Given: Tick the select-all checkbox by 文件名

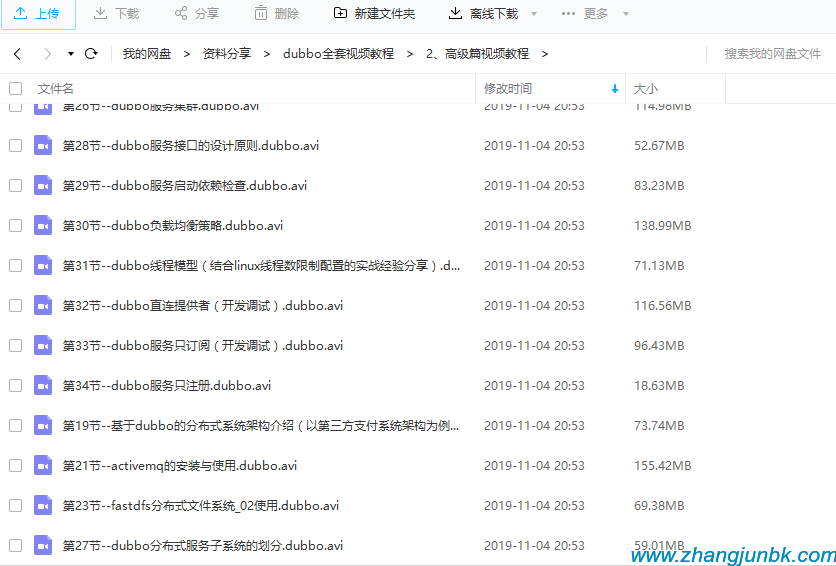Looking at the screenshot, I should (x=15, y=88).
